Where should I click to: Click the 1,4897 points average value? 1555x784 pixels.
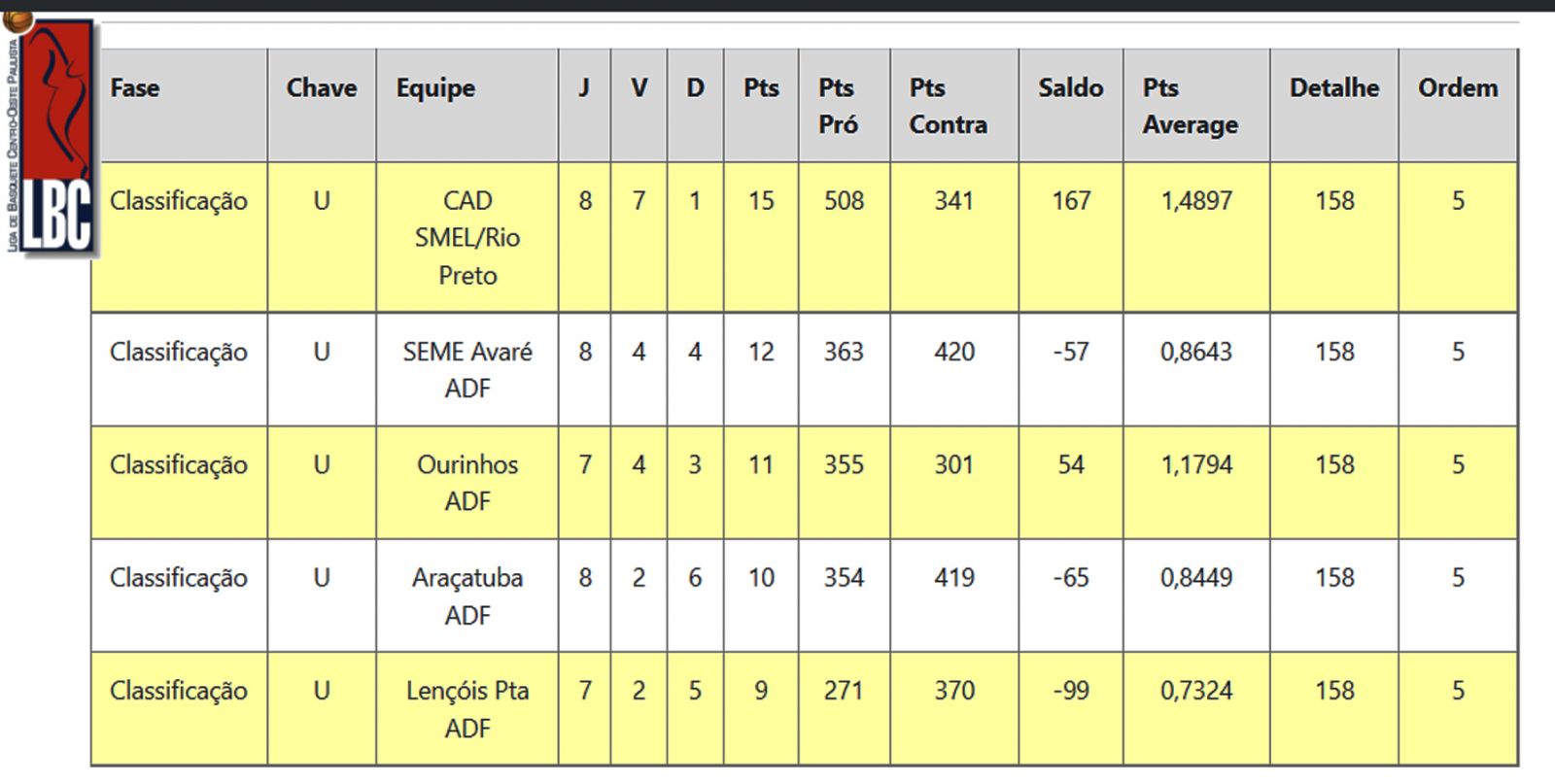(x=1195, y=201)
